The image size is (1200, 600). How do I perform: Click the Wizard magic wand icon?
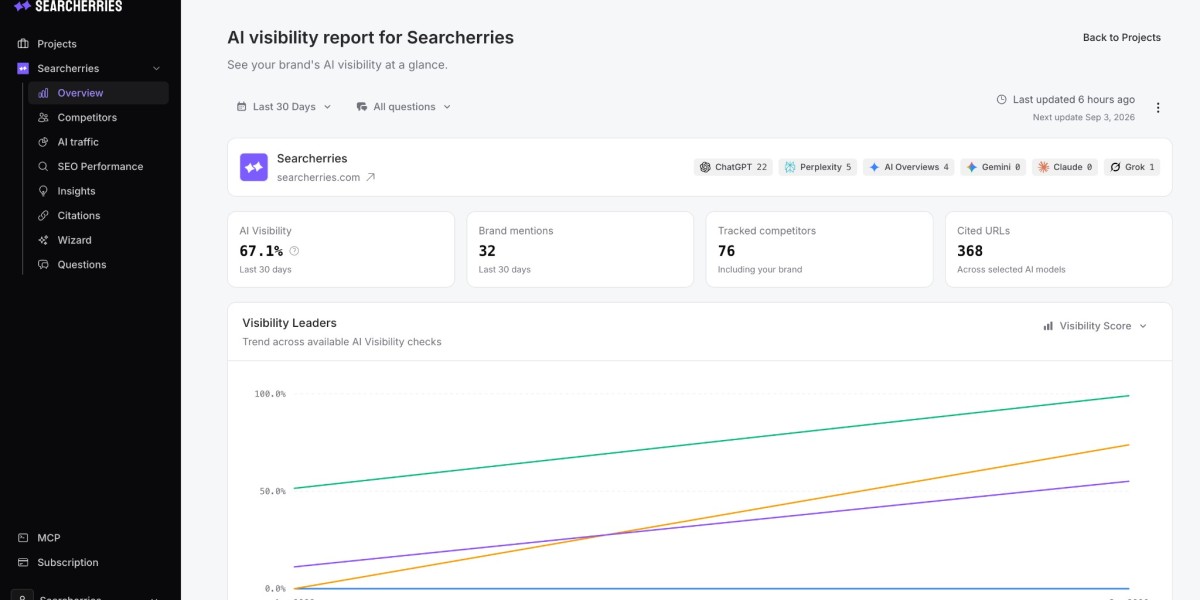(43, 240)
